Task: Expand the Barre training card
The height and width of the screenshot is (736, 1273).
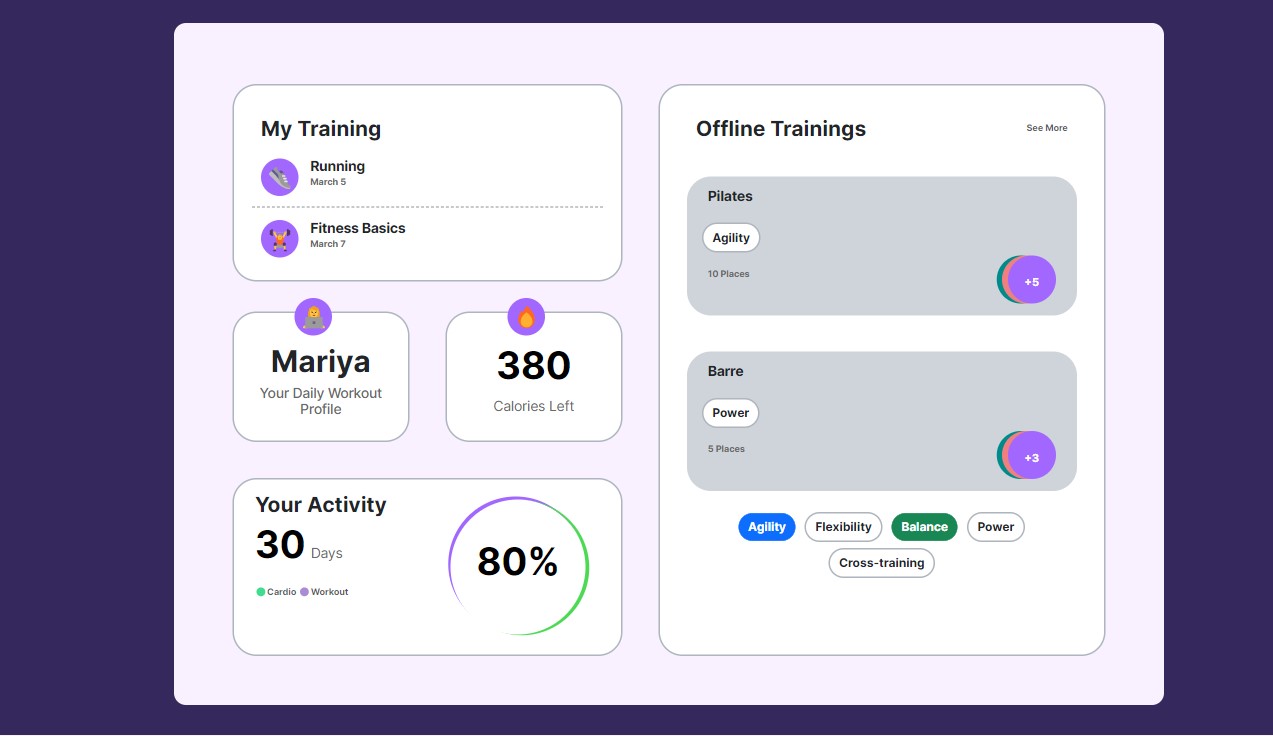Action: pos(881,420)
